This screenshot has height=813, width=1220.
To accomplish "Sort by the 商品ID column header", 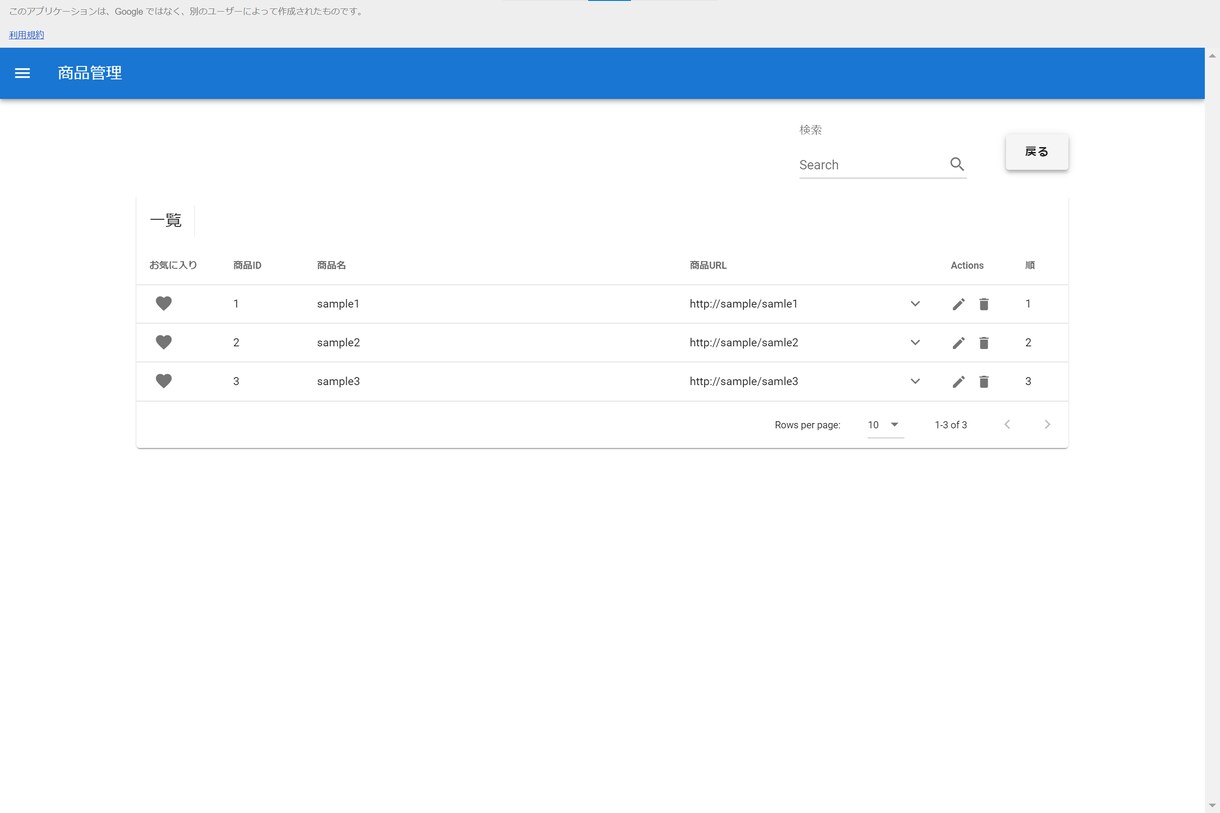I will (x=247, y=265).
